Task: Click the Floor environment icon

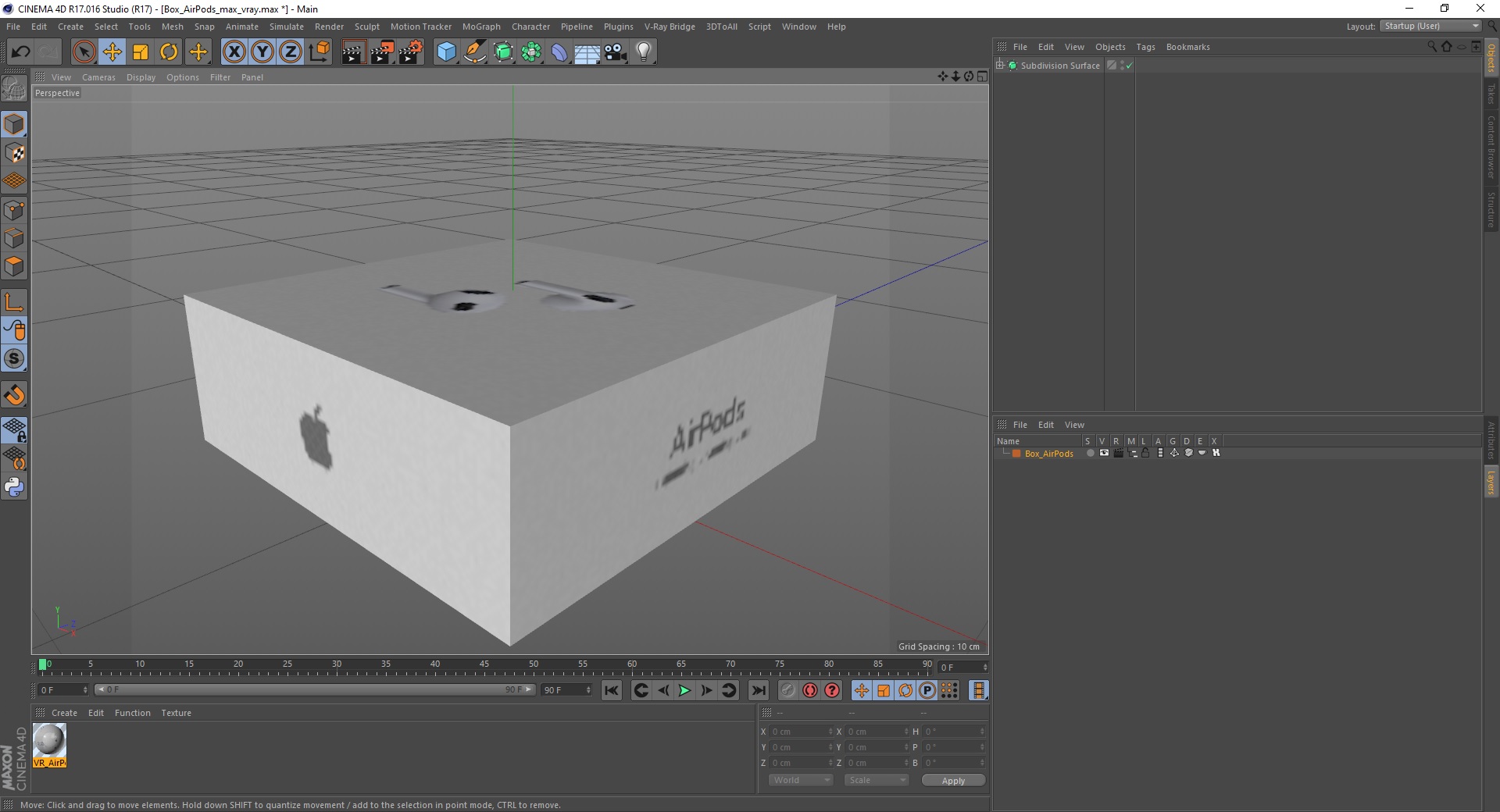Action: (587, 52)
